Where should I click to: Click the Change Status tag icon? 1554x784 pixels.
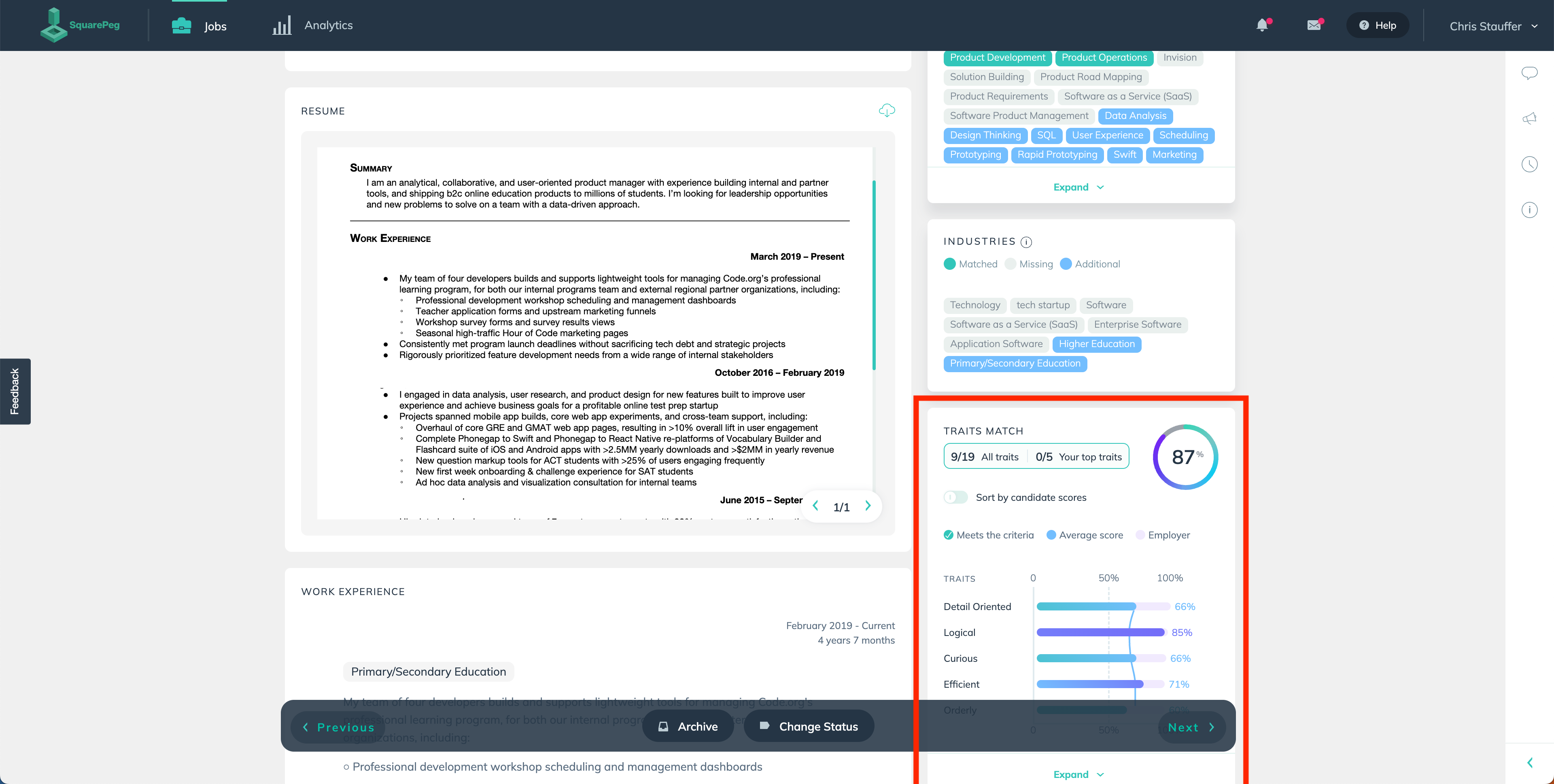[x=764, y=725]
